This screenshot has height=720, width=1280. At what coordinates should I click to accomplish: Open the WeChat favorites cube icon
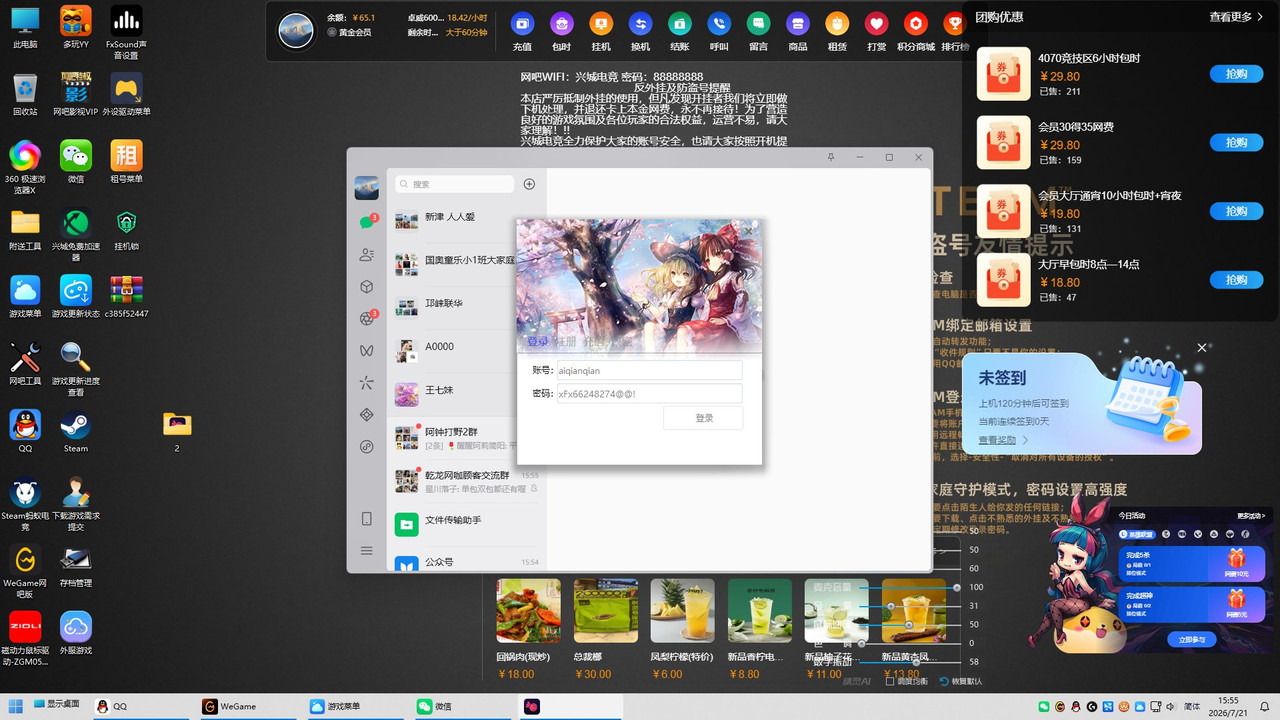click(367, 287)
